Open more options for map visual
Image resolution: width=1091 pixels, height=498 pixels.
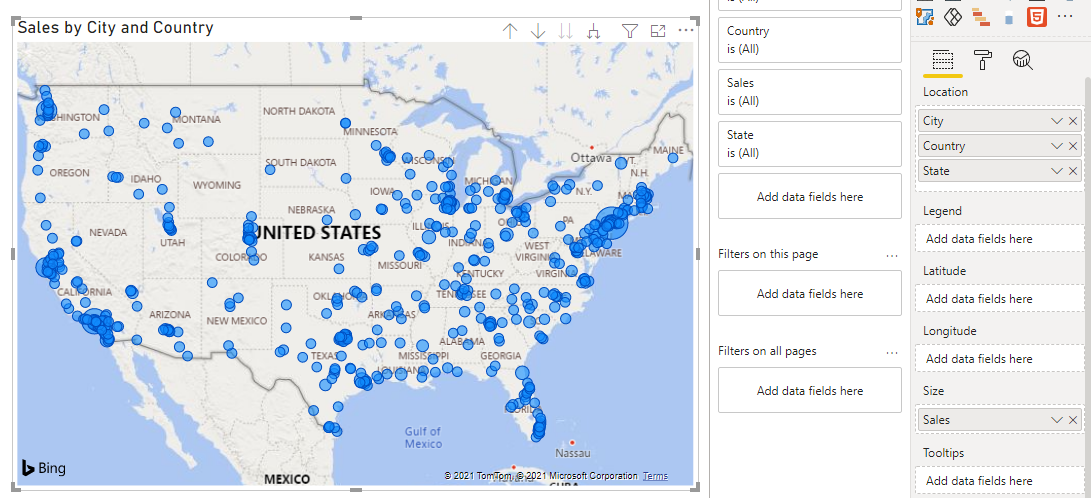[686, 30]
